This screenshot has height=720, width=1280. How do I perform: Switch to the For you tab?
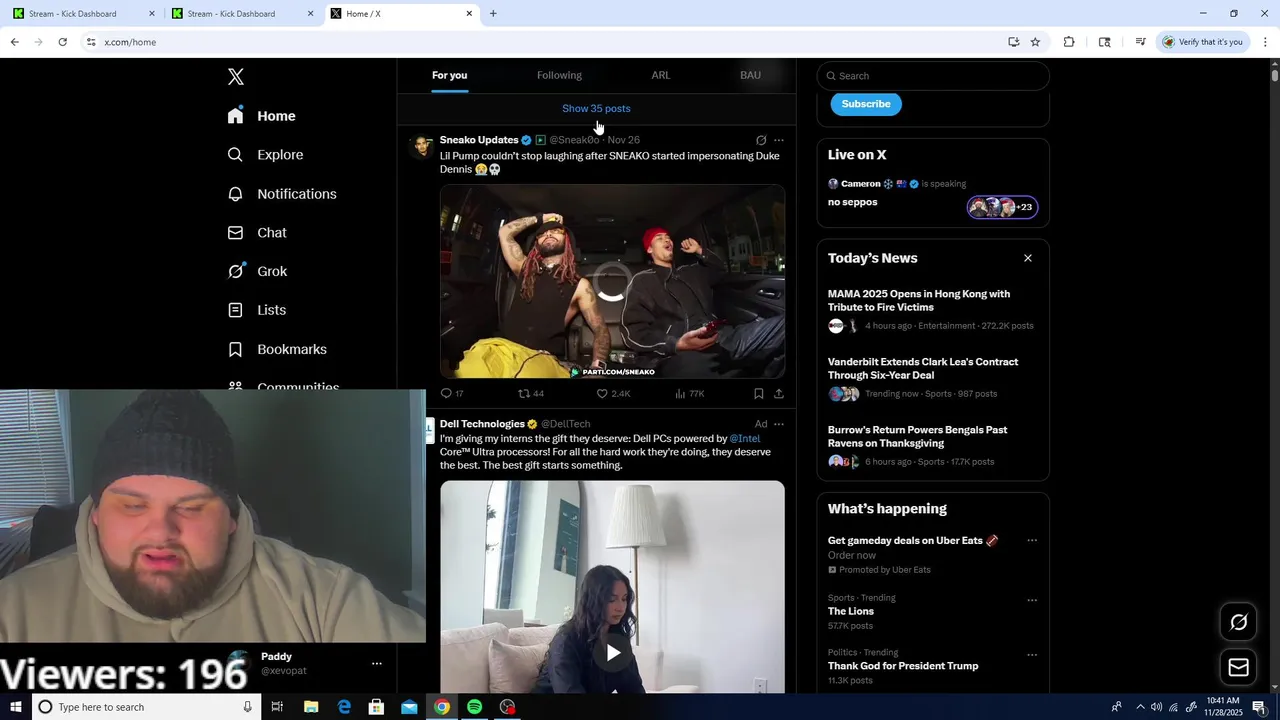pos(449,75)
